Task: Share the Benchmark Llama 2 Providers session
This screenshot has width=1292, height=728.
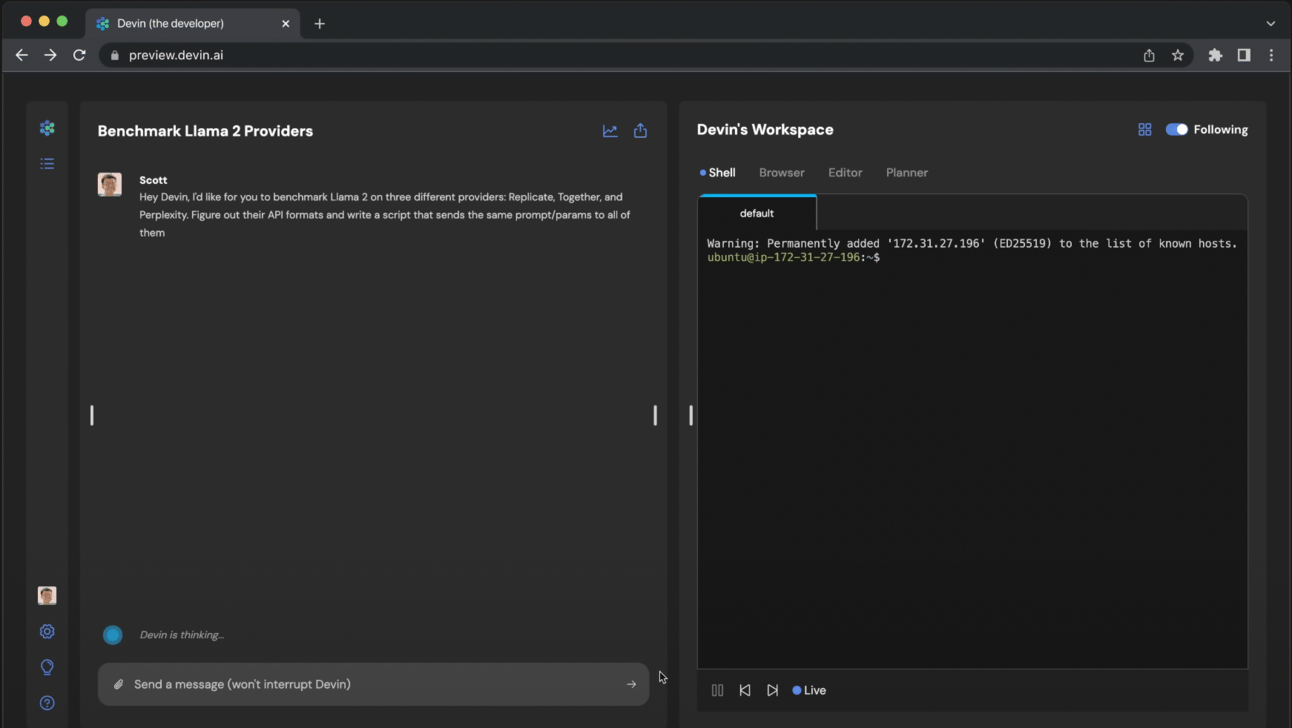Action: click(640, 131)
